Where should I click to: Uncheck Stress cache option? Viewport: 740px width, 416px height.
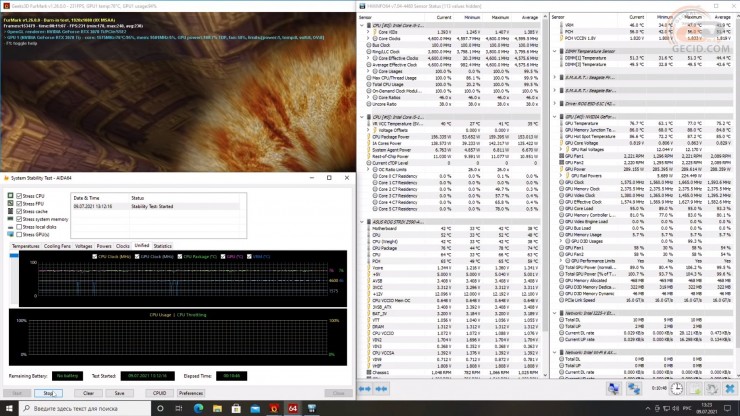[19, 212]
